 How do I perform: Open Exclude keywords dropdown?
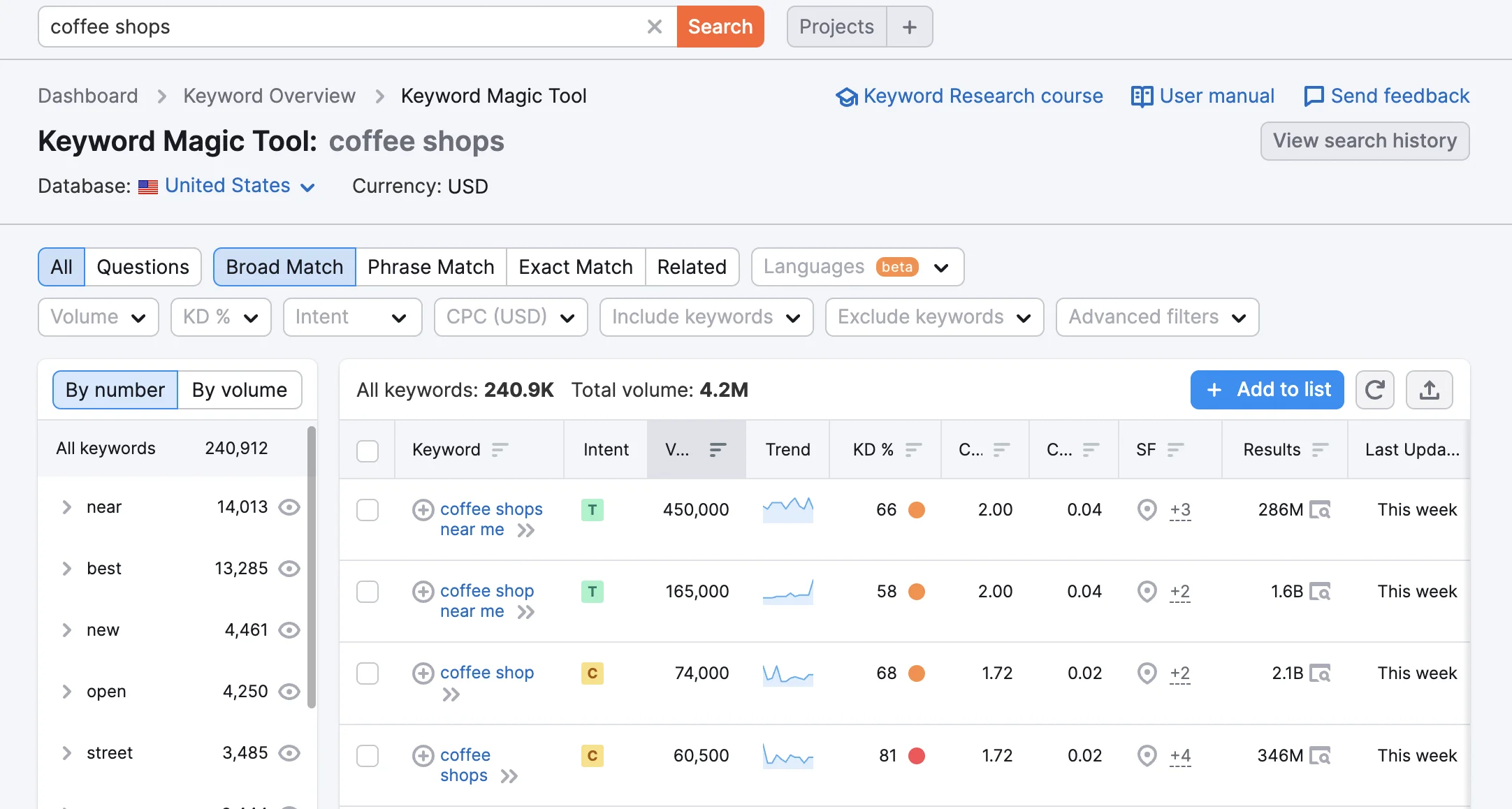[x=934, y=317]
